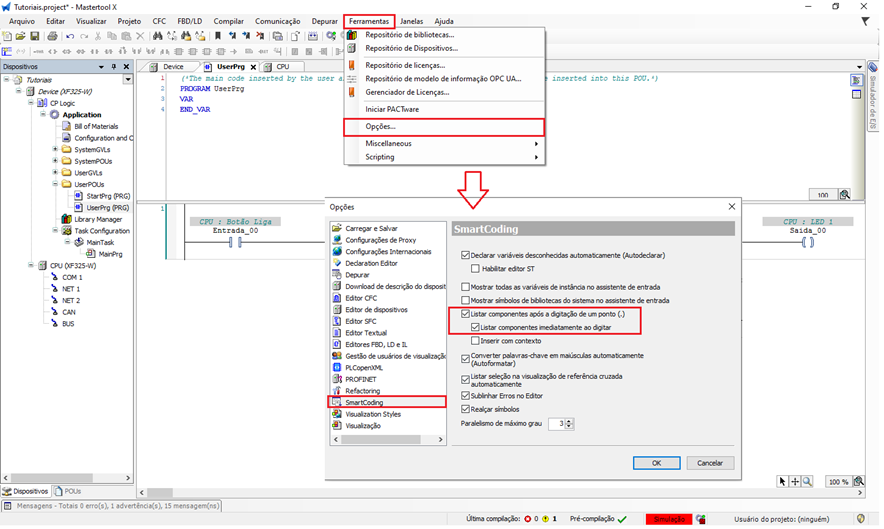Enable the Habilitar editor ST checkbox
The height and width of the screenshot is (529, 884).
tap(476, 268)
